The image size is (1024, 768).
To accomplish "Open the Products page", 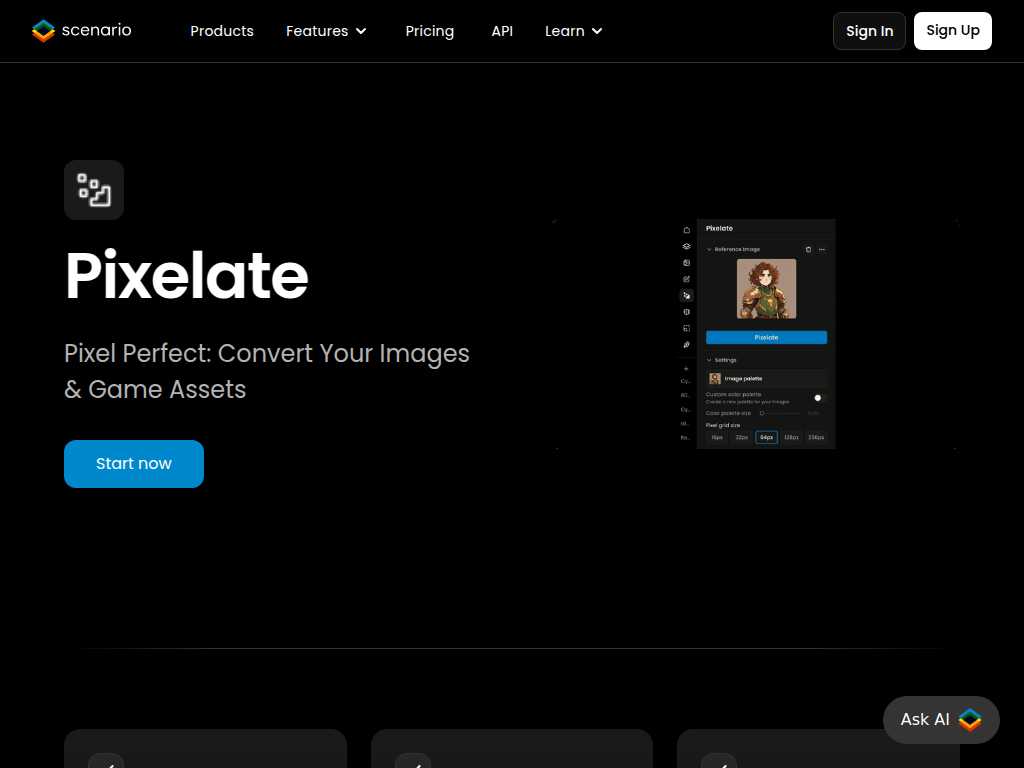I will pos(221,31).
